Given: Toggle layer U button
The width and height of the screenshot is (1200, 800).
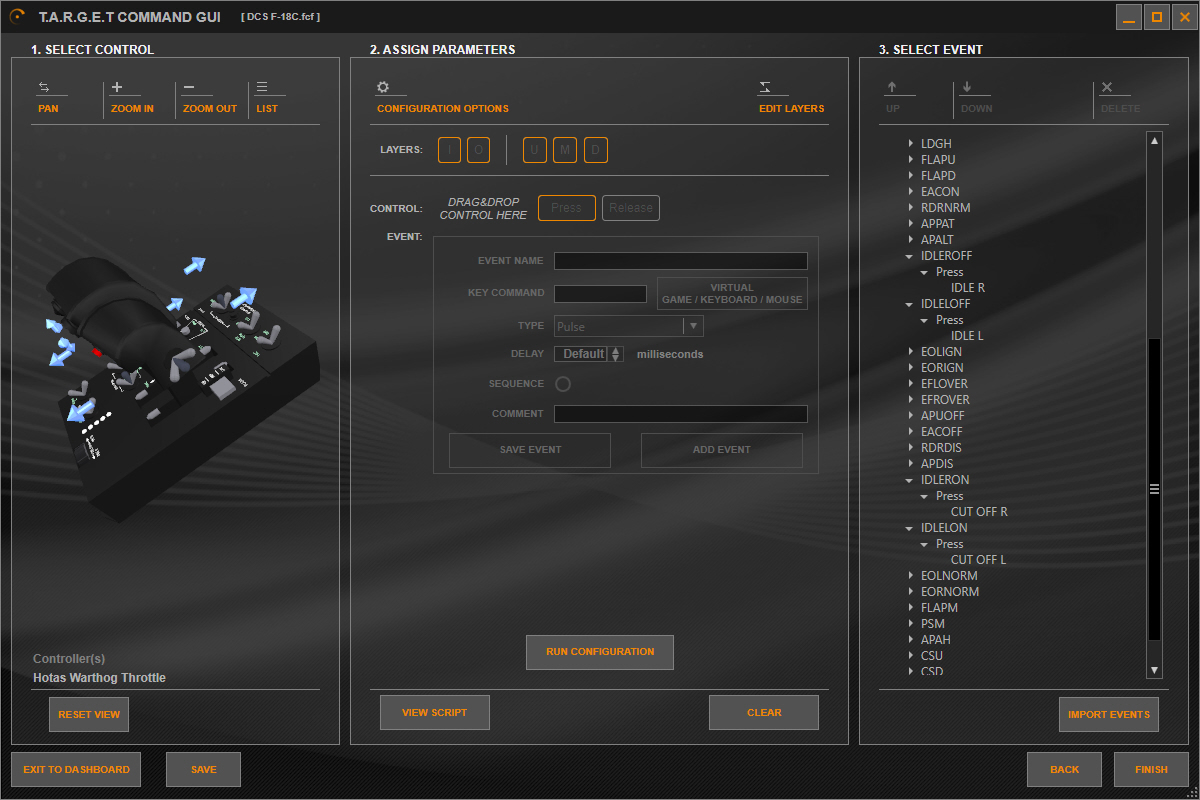Looking at the screenshot, I should click(535, 150).
